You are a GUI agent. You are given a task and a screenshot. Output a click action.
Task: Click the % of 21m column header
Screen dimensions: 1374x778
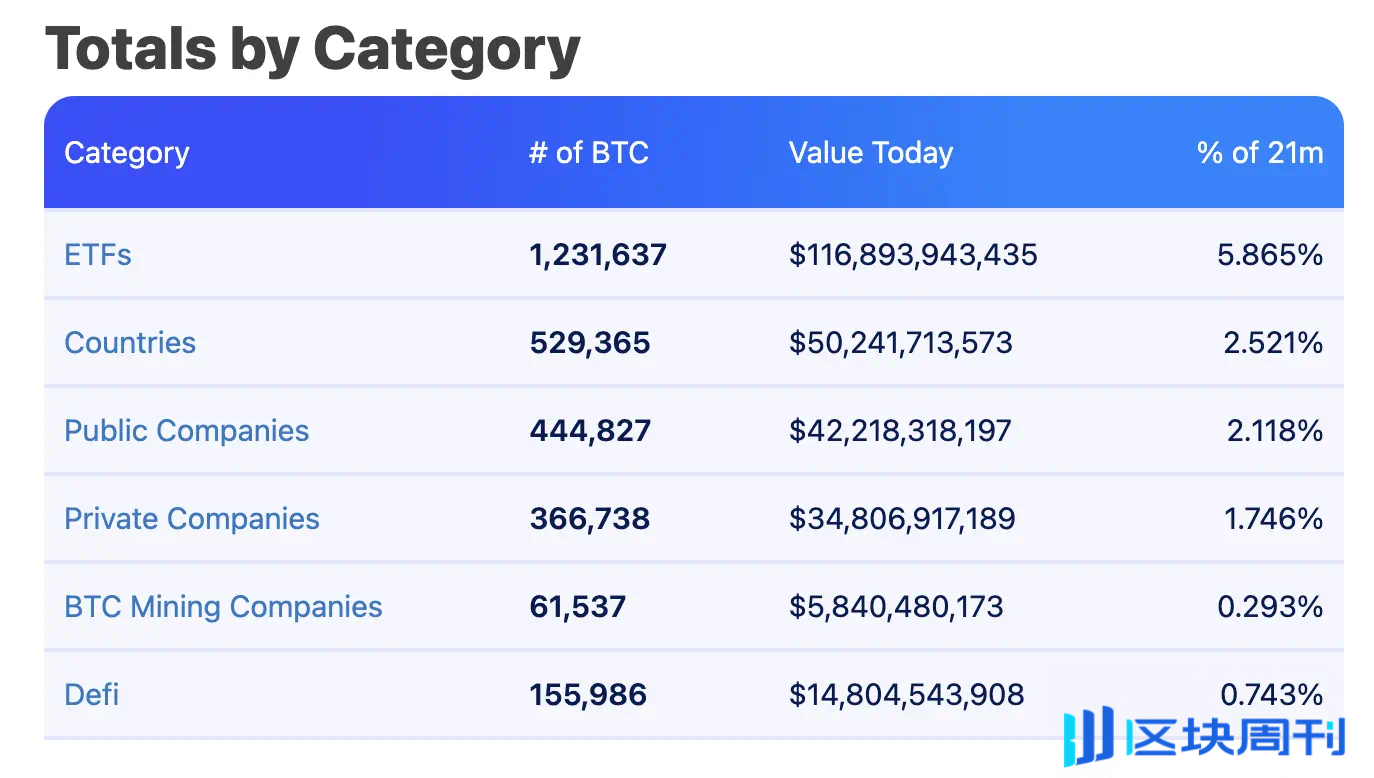click(1260, 153)
